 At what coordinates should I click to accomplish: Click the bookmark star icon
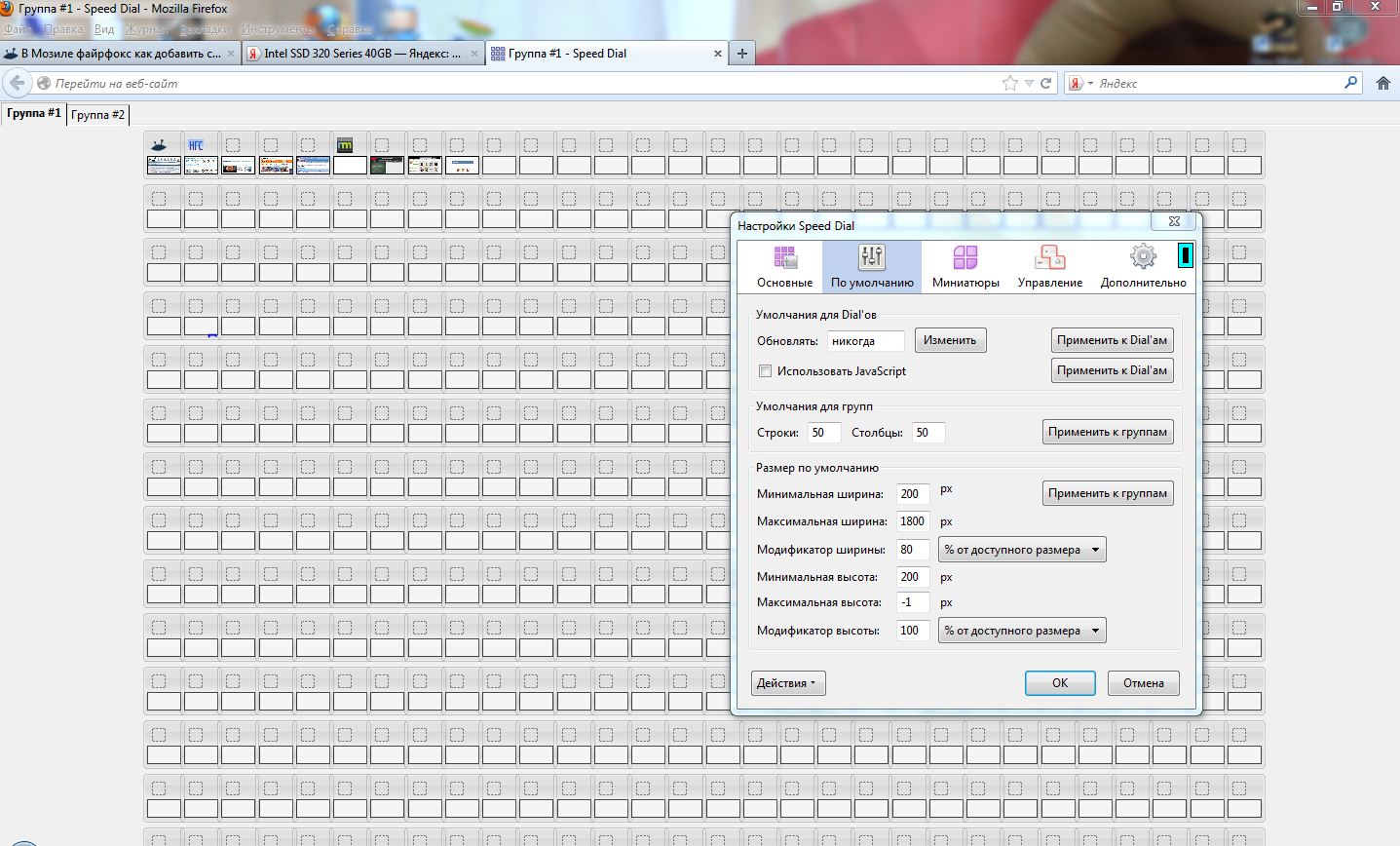point(1010,84)
